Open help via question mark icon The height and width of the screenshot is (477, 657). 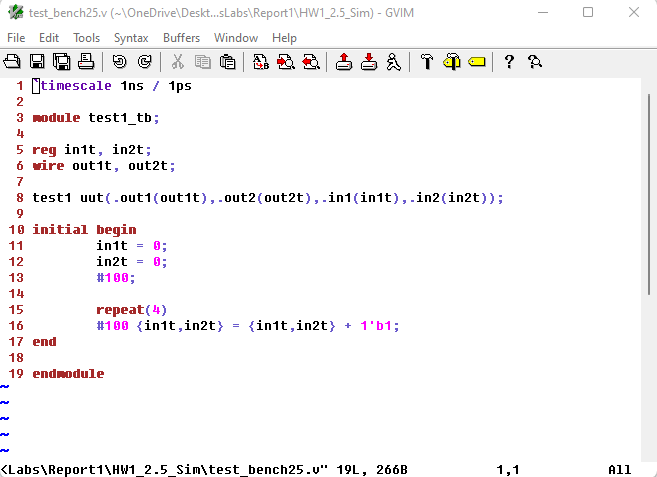(x=509, y=62)
